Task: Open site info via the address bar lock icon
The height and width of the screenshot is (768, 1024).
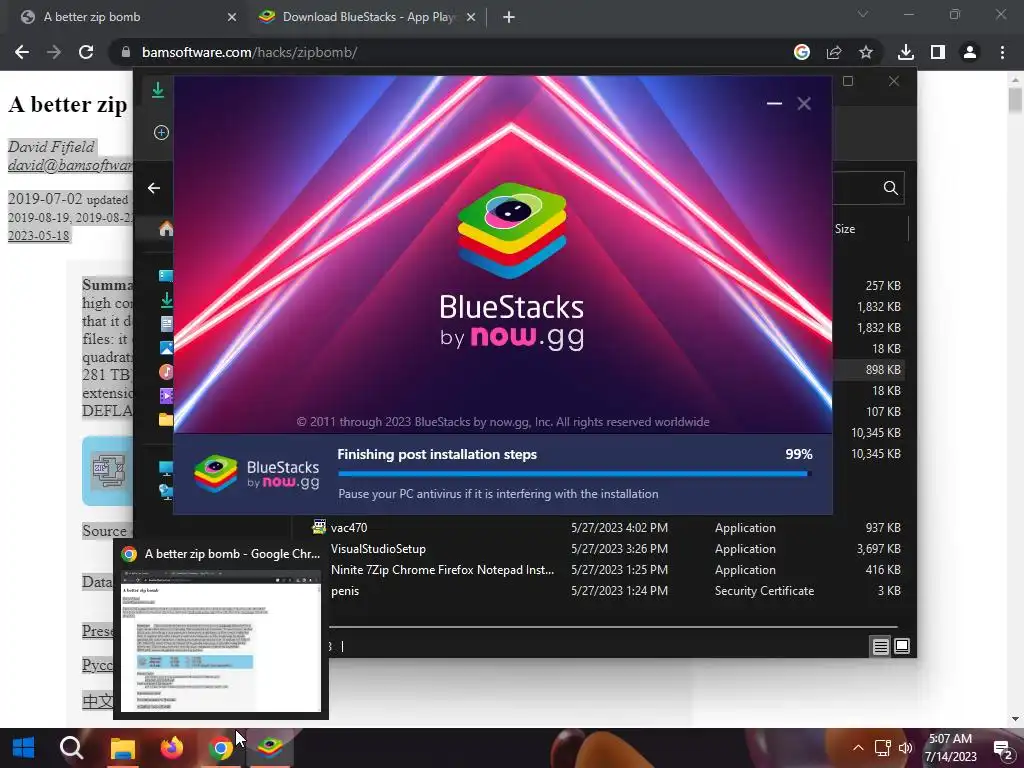Action: (125, 52)
